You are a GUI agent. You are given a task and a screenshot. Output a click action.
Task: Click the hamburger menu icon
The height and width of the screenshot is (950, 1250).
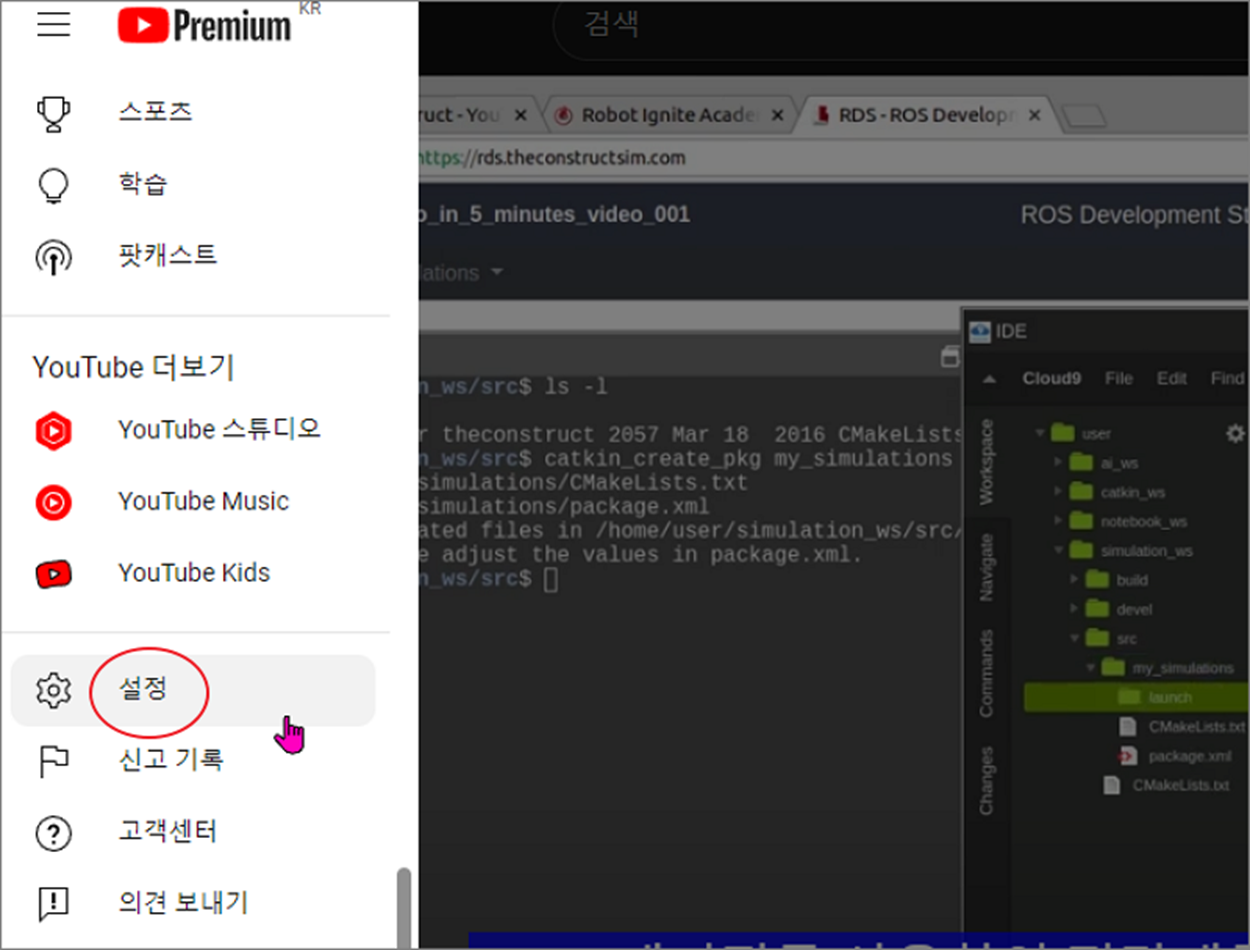click(54, 23)
